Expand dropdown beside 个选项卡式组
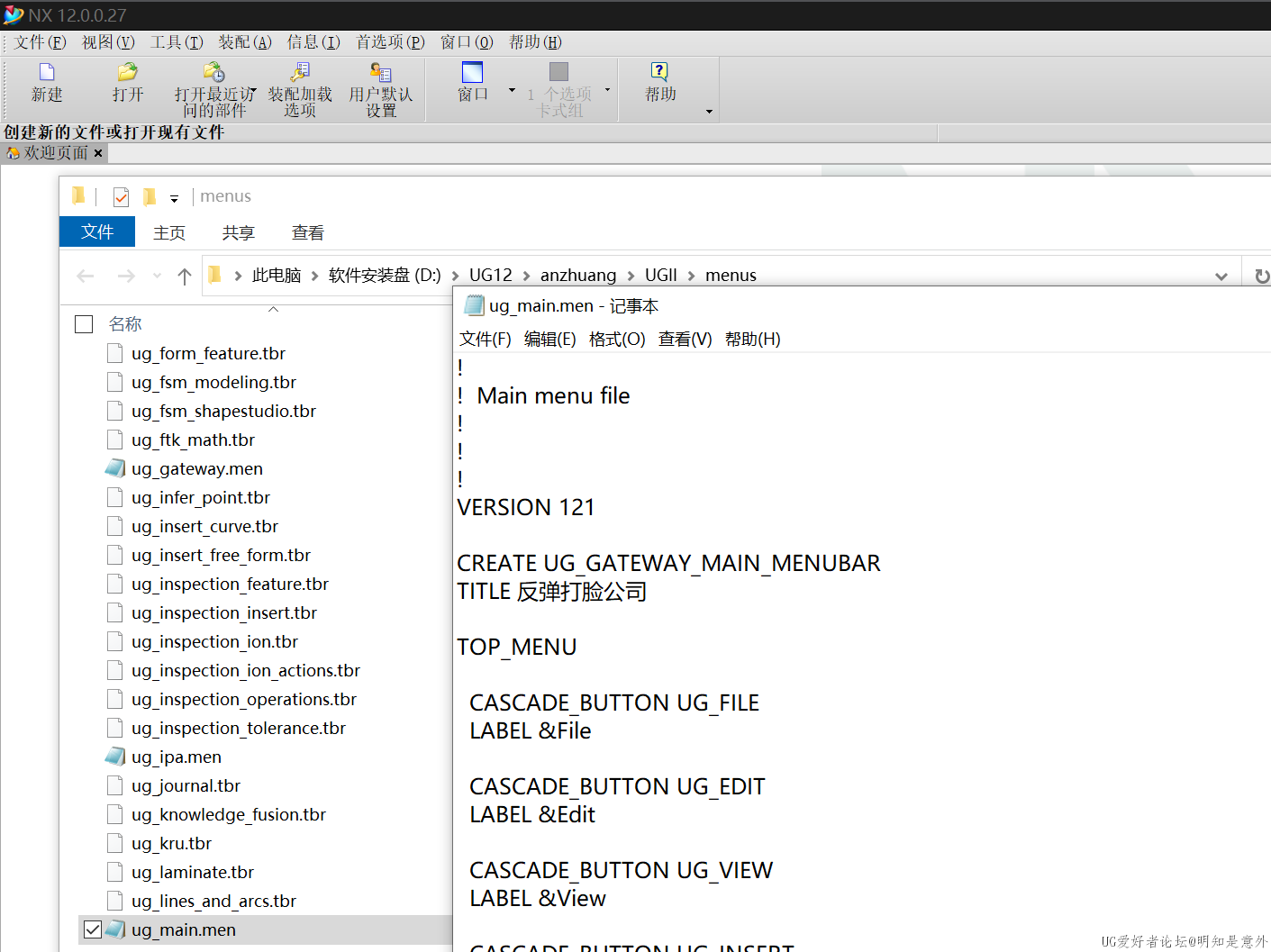 coord(607,90)
